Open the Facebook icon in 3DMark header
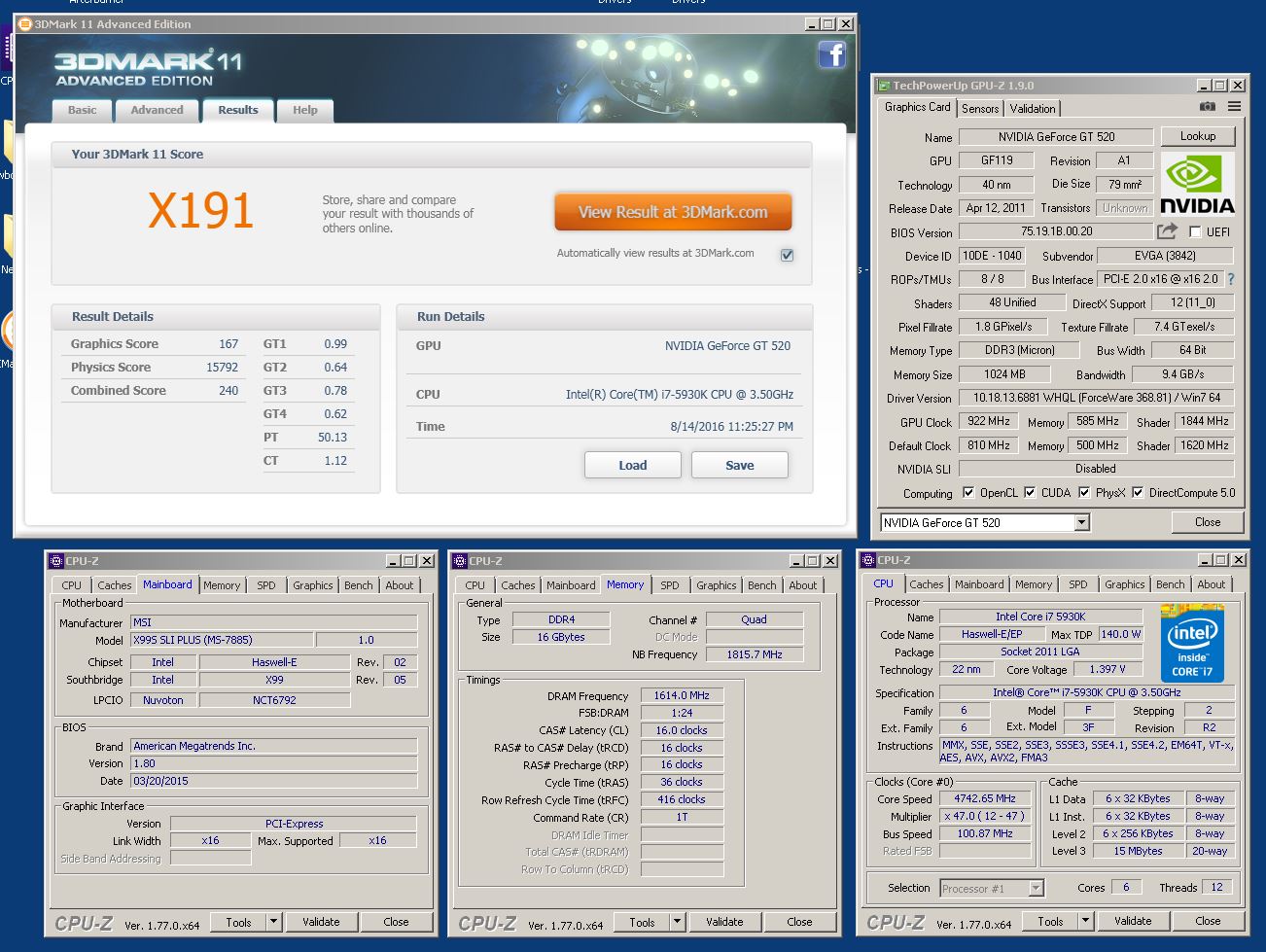 point(831,54)
